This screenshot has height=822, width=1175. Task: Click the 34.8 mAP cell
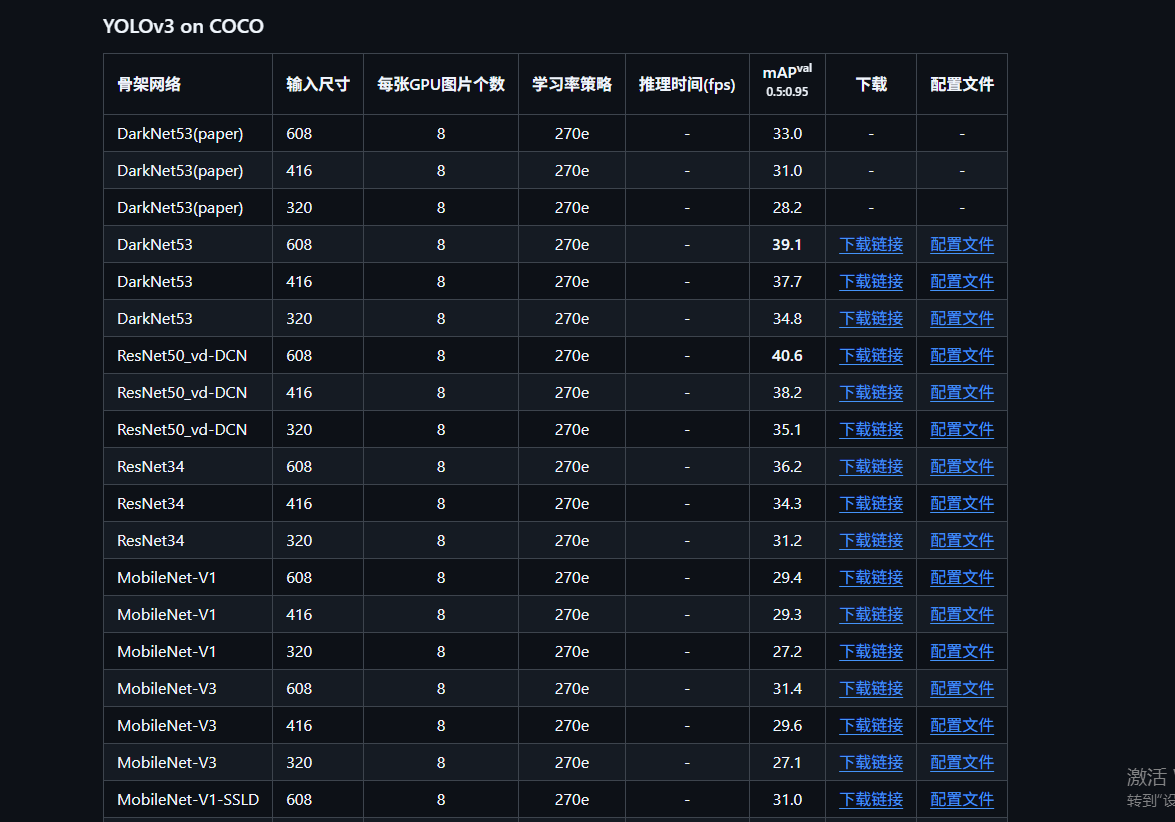(787, 319)
